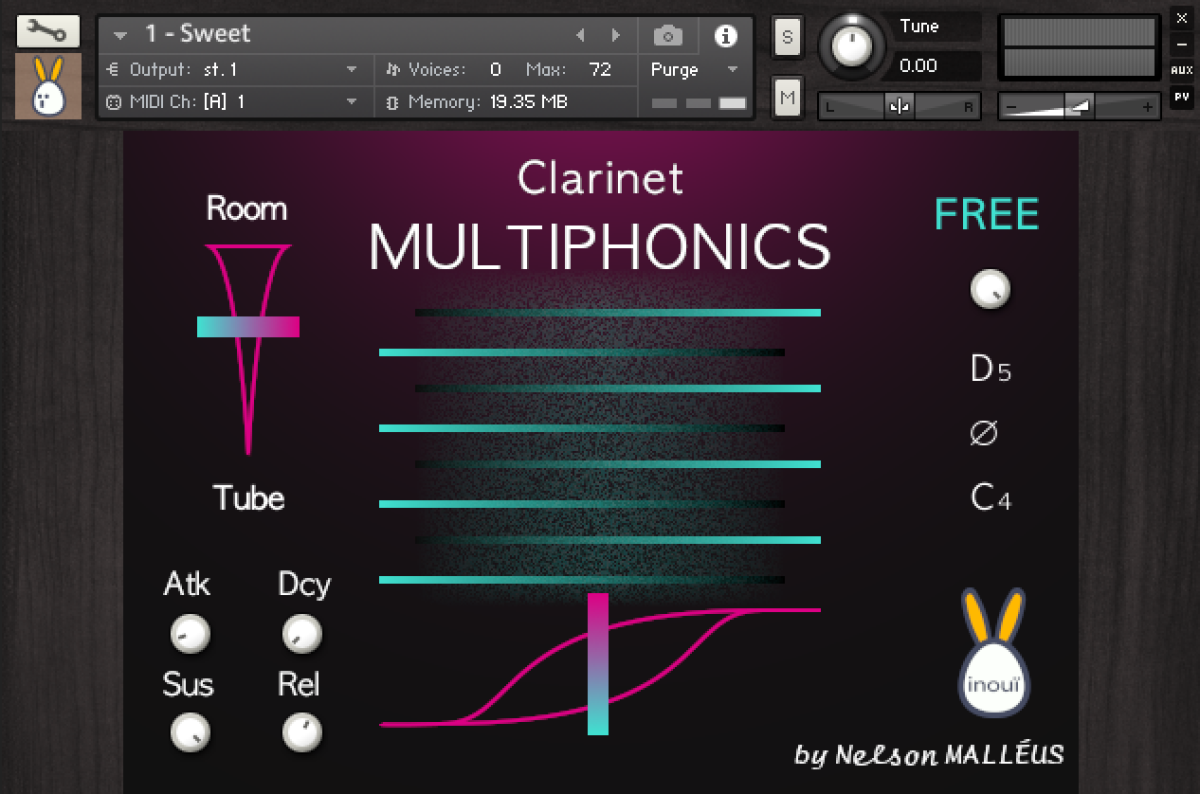Expand the Output st. 1 dropdown
The image size is (1200, 794).
coord(351,70)
